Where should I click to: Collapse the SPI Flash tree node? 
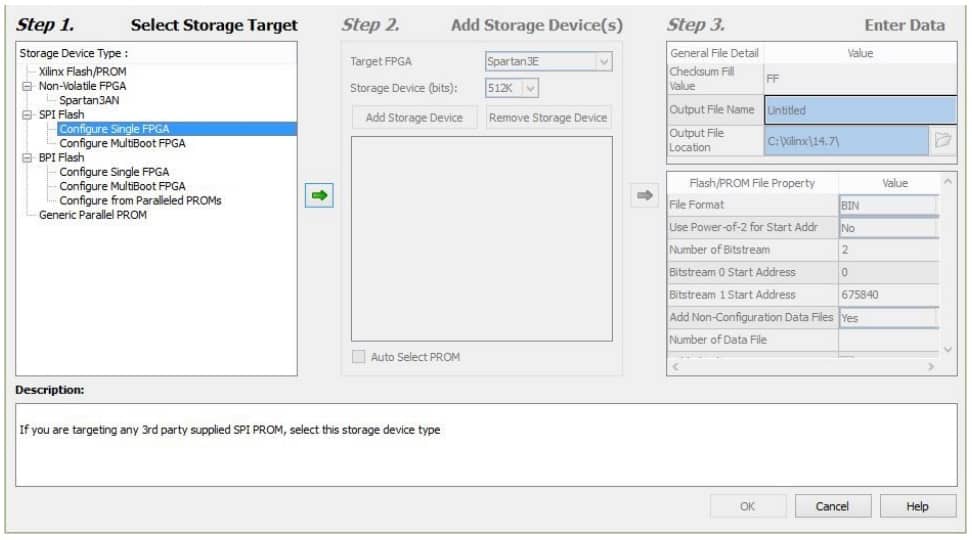click(27, 115)
